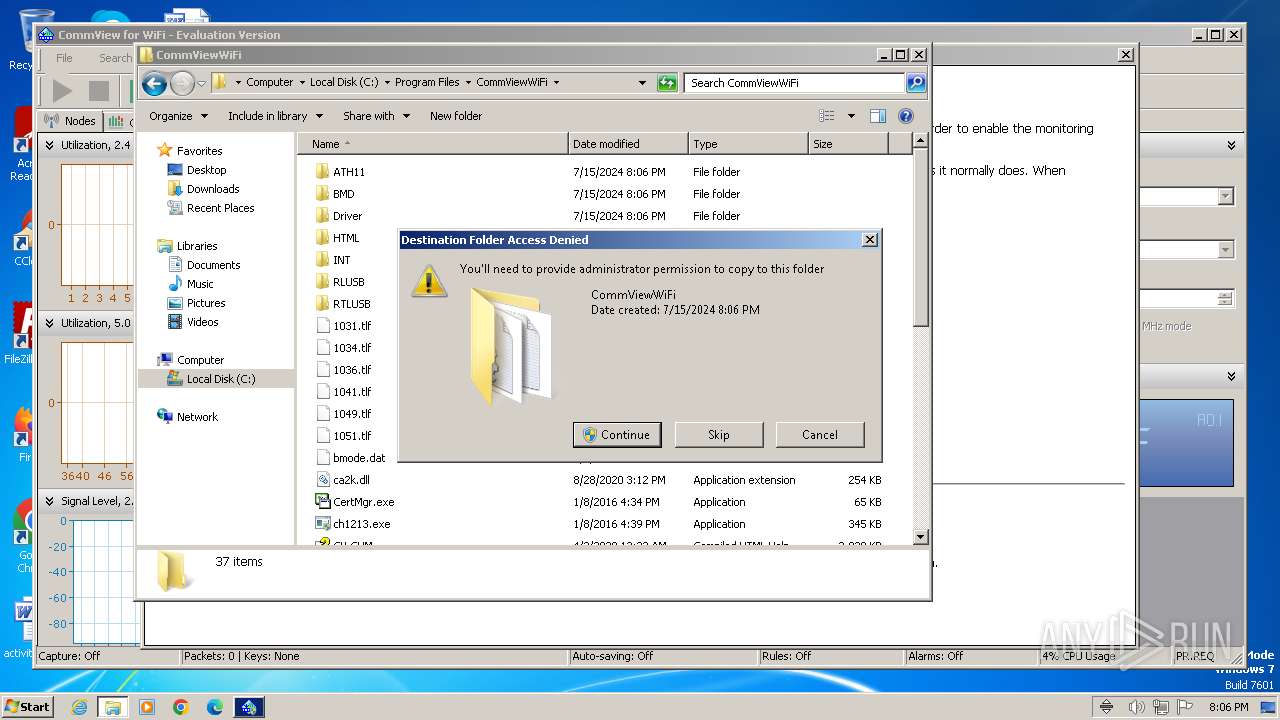The height and width of the screenshot is (720, 1280).
Task: Switch to CommView taskbar button
Action: click(x=249, y=707)
